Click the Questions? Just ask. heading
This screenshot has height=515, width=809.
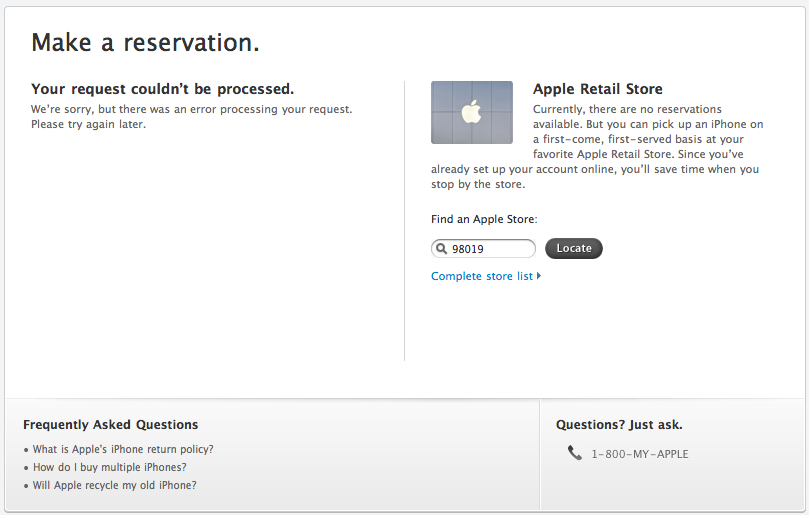(x=619, y=425)
